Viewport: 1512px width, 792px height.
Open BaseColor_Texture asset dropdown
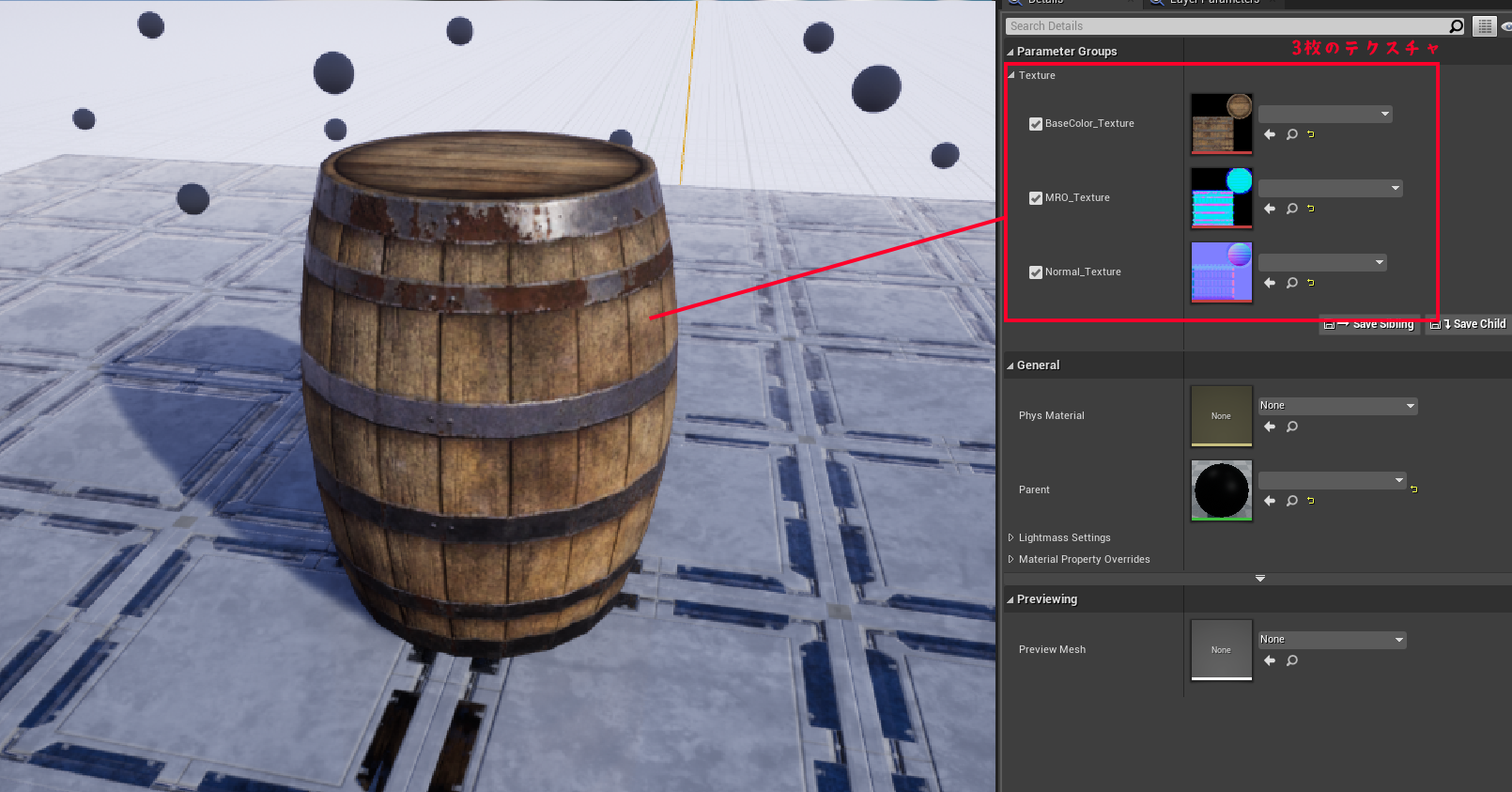1325,115
